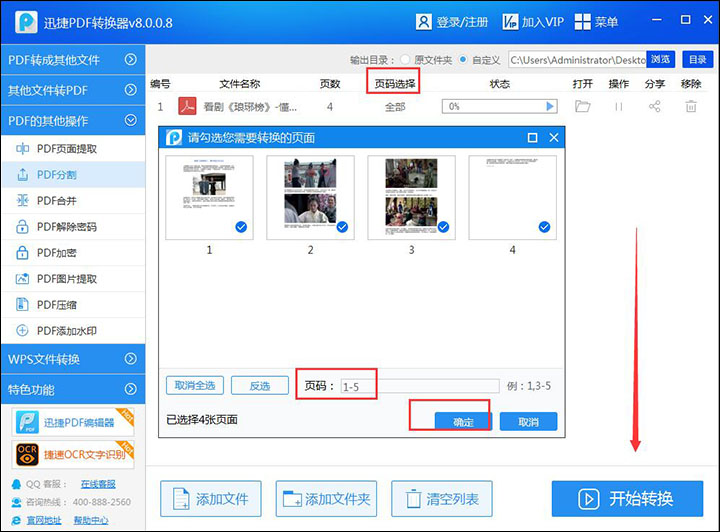Click the 取消 button in dialog

(x=529, y=421)
